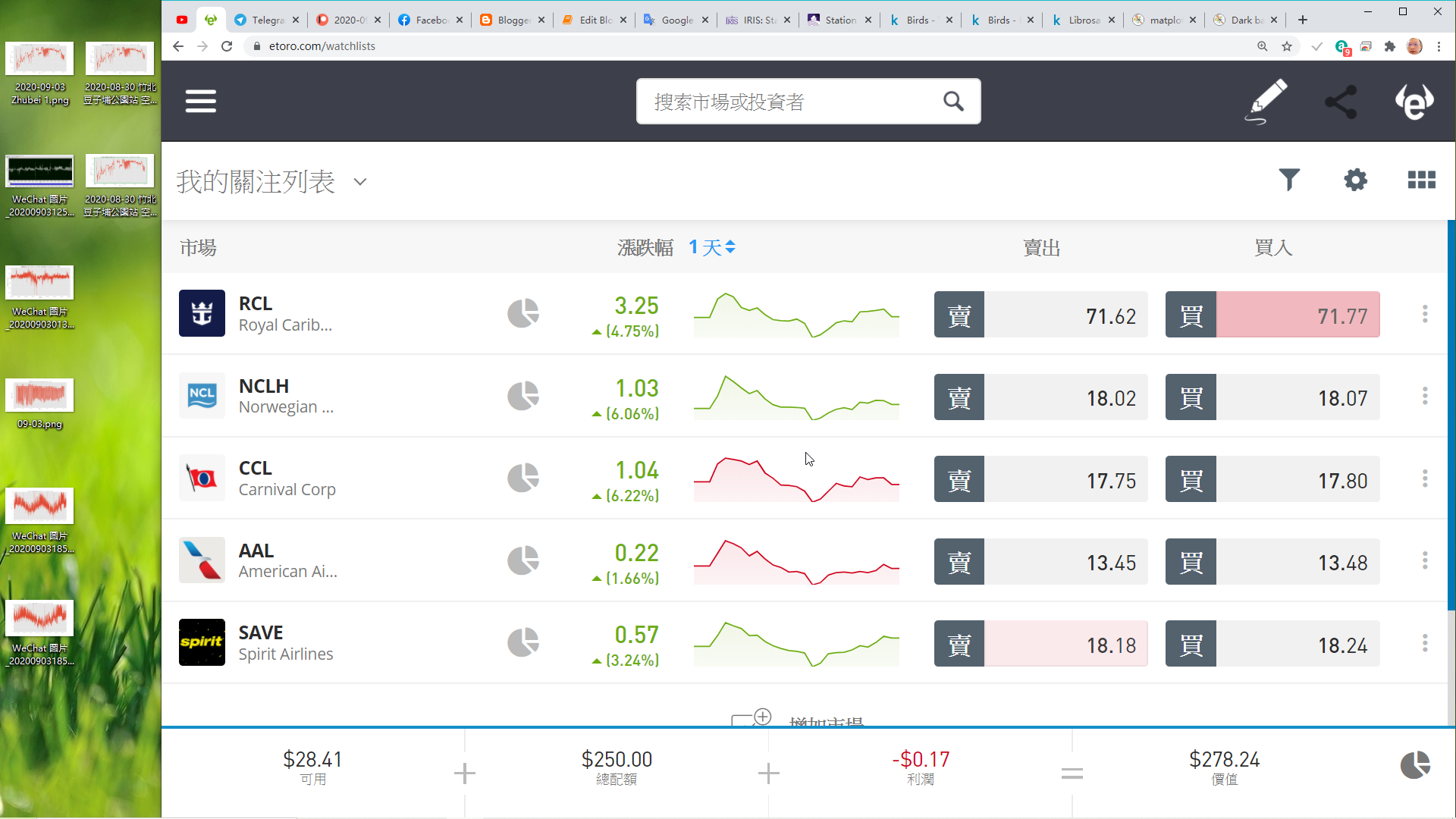1456x819 pixels.
Task: Click the pie chart icon for SAVE
Action: pyautogui.click(x=522, y=642)
